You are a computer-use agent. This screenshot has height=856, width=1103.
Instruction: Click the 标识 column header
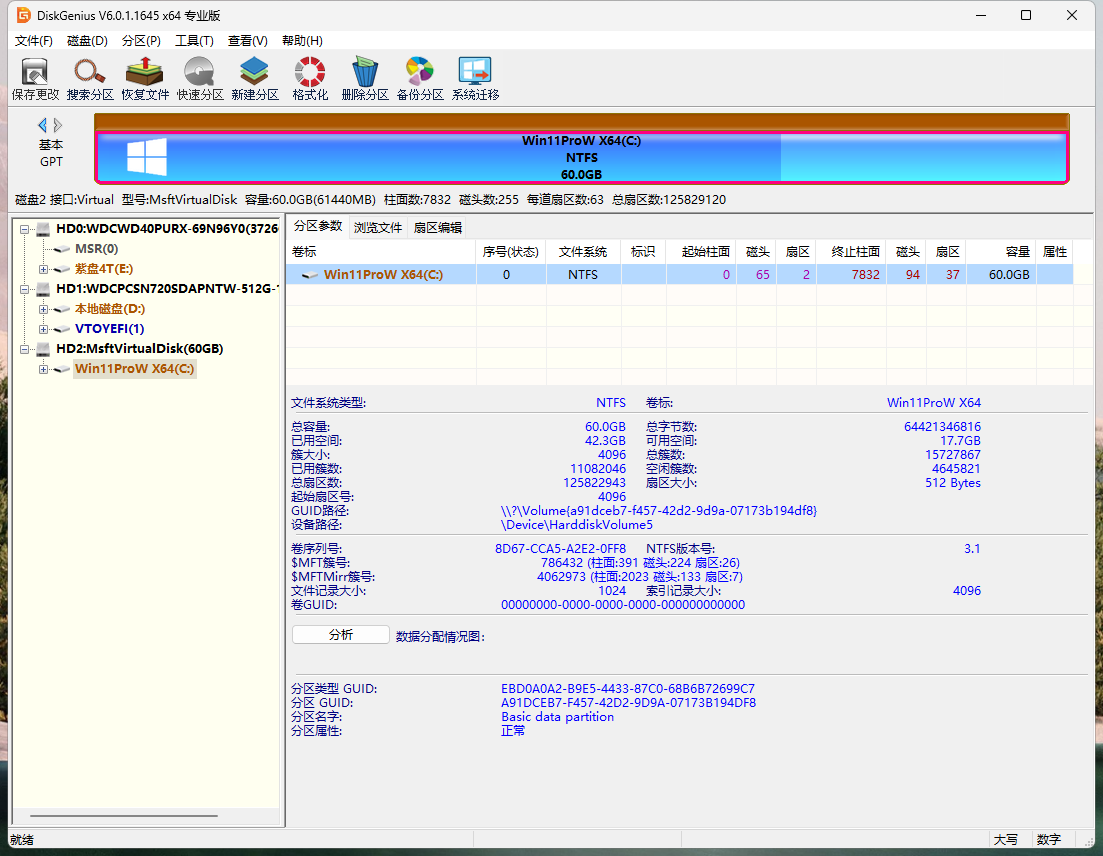point(643,252)
